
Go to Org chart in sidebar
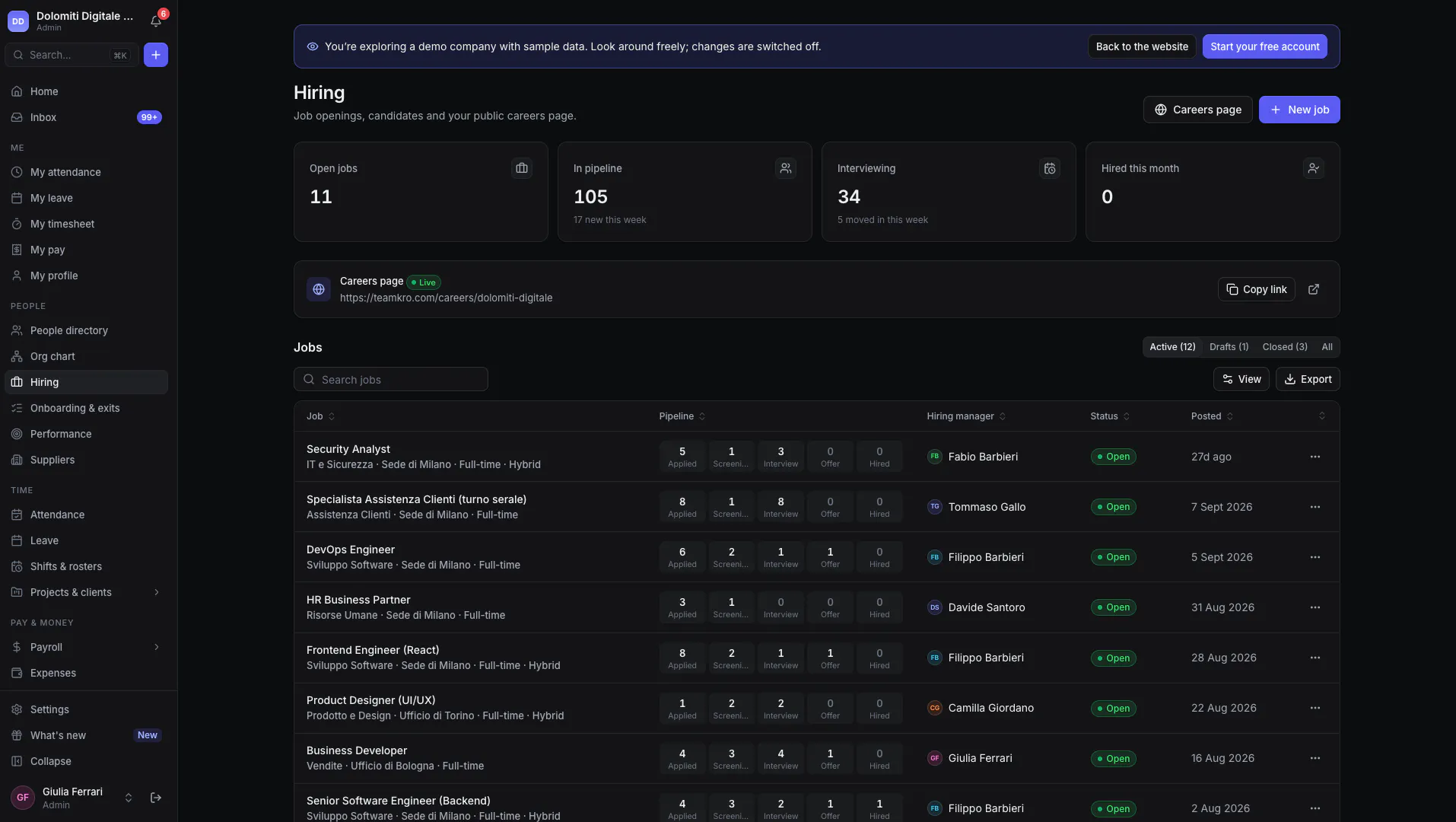coord(86,356)
